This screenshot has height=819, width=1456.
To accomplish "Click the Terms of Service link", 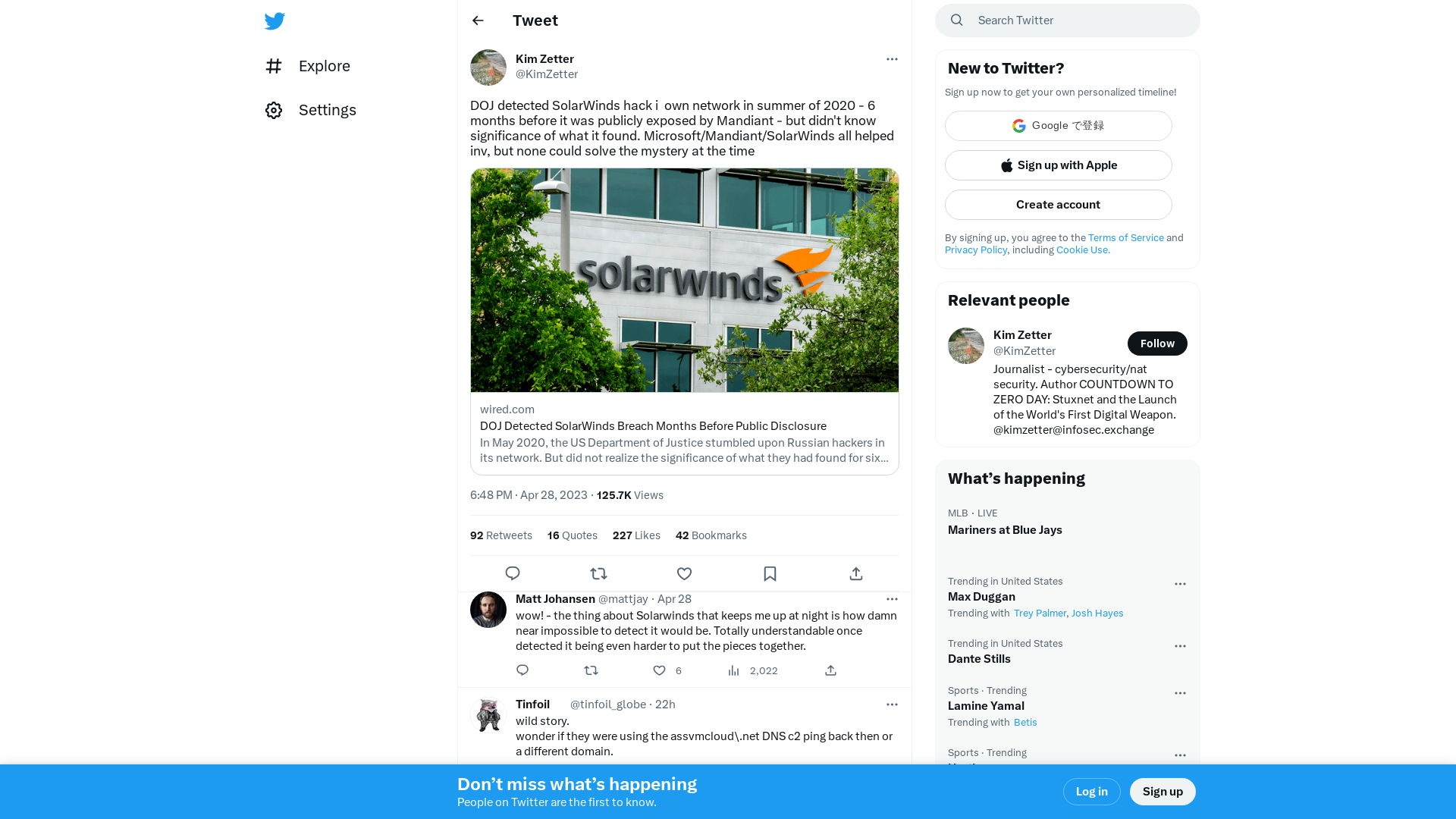I will pyautogui.click(x=1126, y=237).
